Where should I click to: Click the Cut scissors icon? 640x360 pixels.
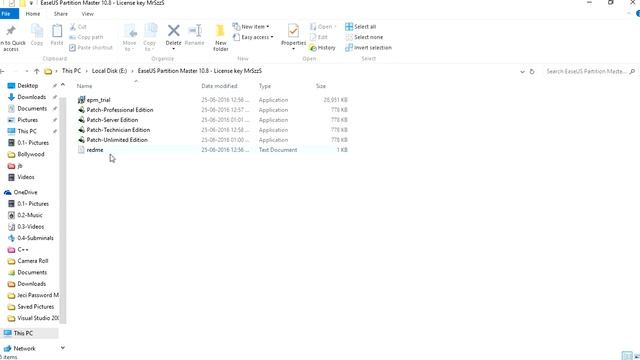coord(73,27)
